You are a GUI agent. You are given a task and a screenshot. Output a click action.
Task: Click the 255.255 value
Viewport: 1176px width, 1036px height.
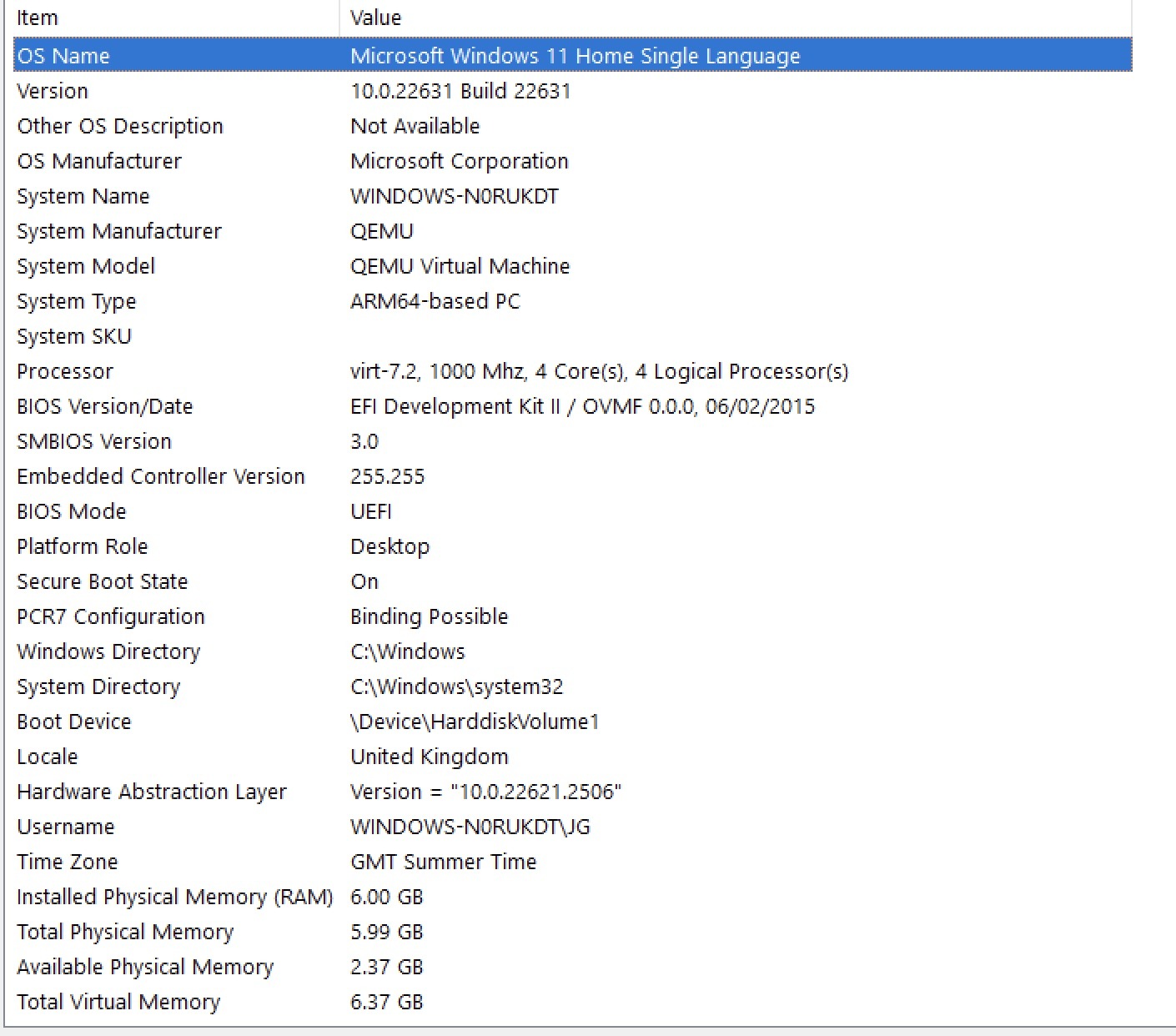[x=388, y=476]
